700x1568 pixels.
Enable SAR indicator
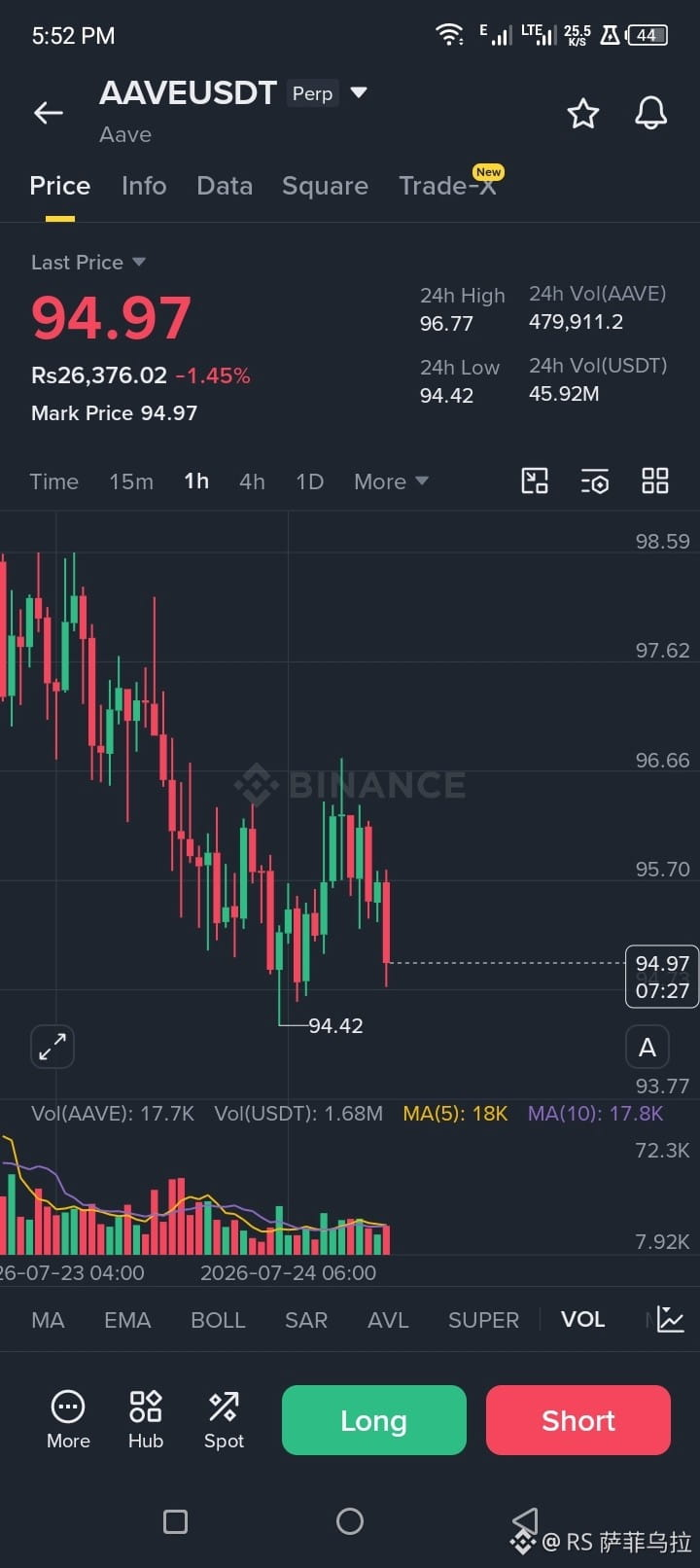click(x=306, y=1320)
